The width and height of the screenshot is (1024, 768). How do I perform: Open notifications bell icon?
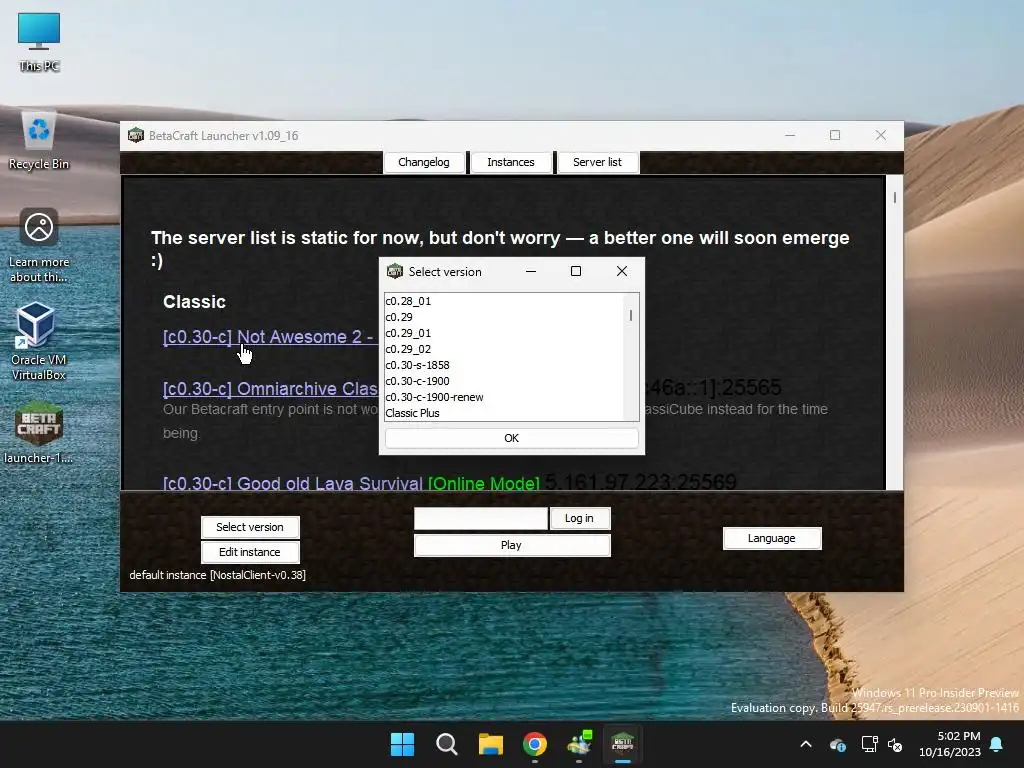click(x=997, y=744)
